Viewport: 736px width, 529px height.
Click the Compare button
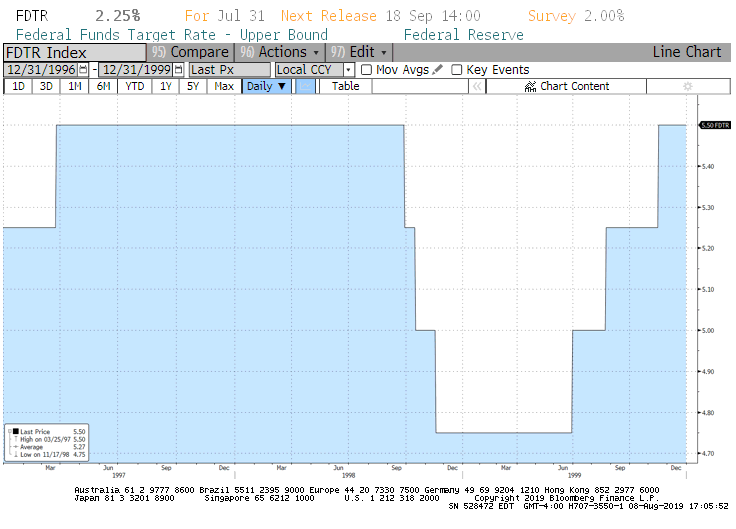[191, 52]
